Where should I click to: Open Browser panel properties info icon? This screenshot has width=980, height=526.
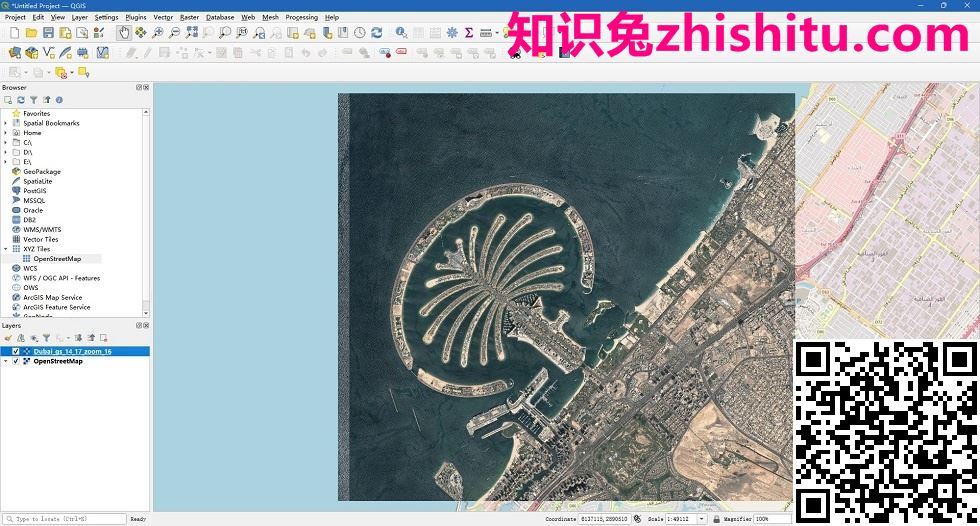pyautogui.click(x=59, y=100)
